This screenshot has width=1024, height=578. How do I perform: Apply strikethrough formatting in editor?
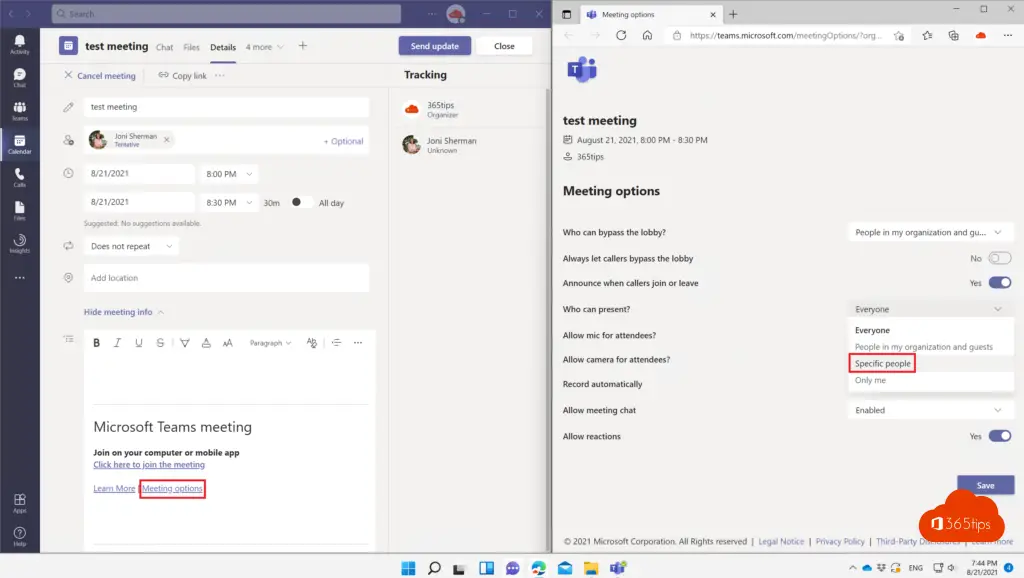tap(160, 343)
